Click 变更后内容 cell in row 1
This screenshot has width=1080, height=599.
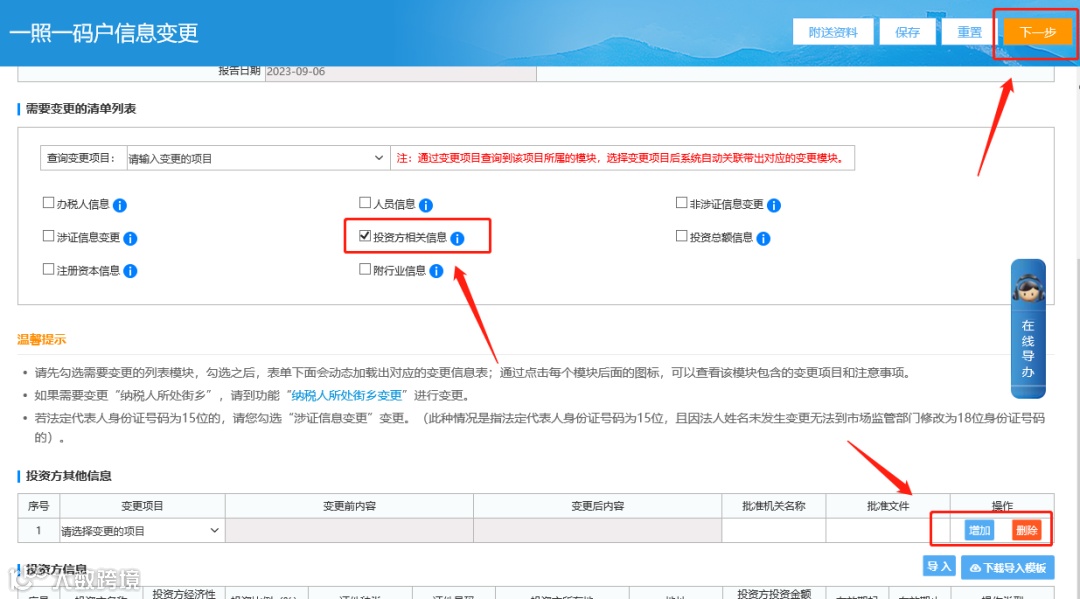point(597,531)
